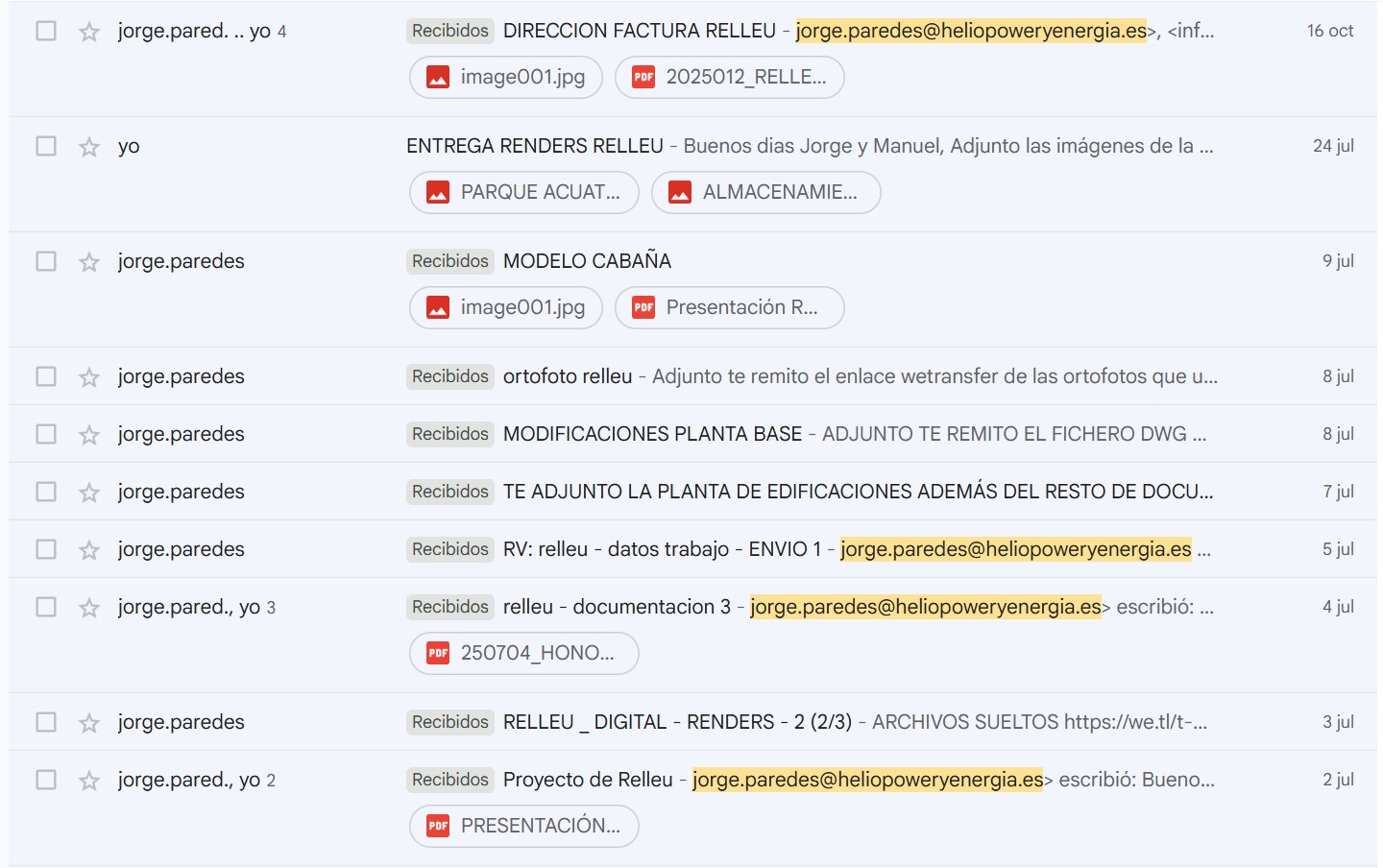Image resolution: width=1383 pixels, height=868 pixels.
Task: Tick checkbox for ENTREGA RENDERS RELLEU email
Action: 46,146
